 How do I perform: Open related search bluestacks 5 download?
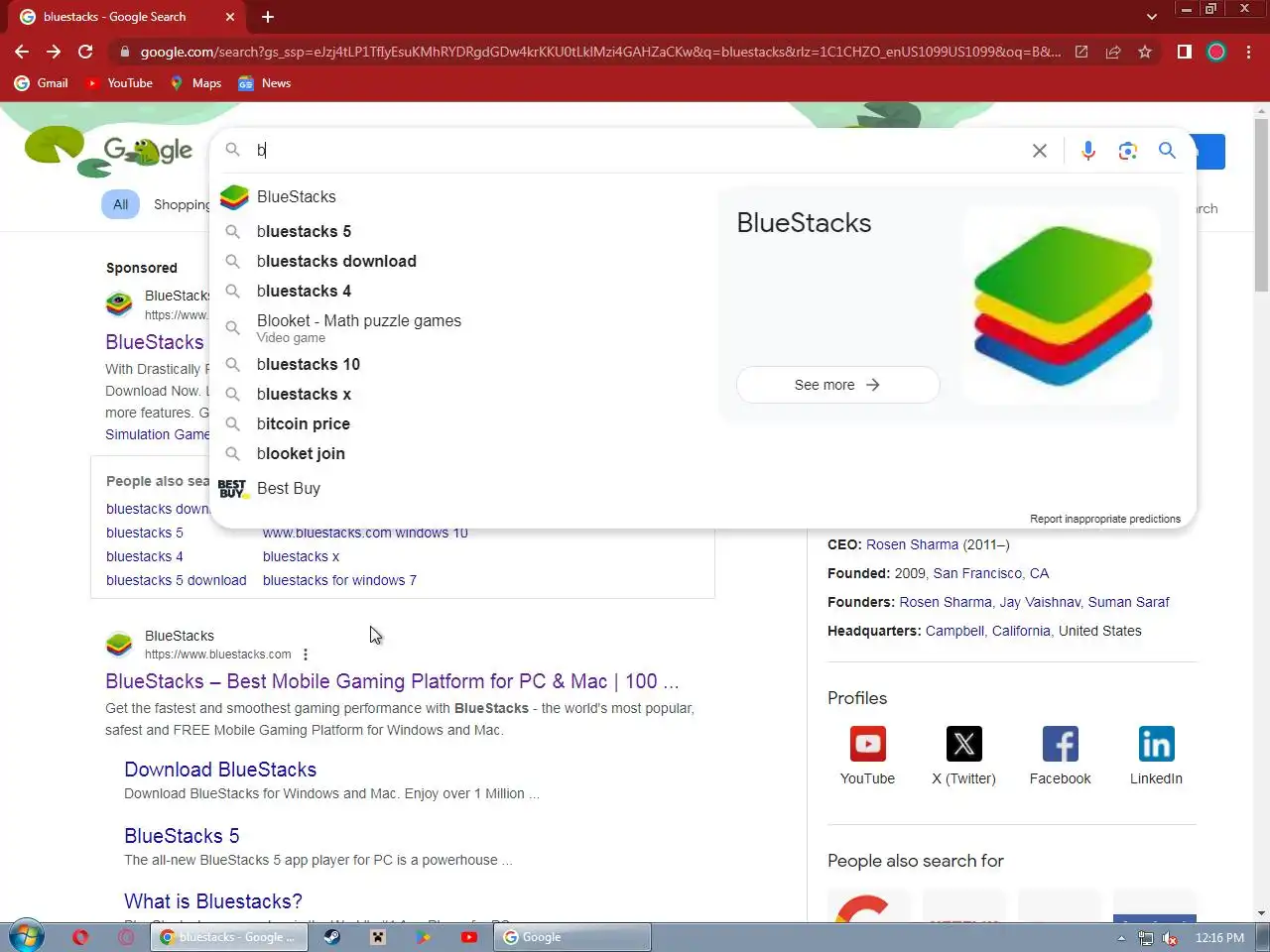[x=177, y=580]
